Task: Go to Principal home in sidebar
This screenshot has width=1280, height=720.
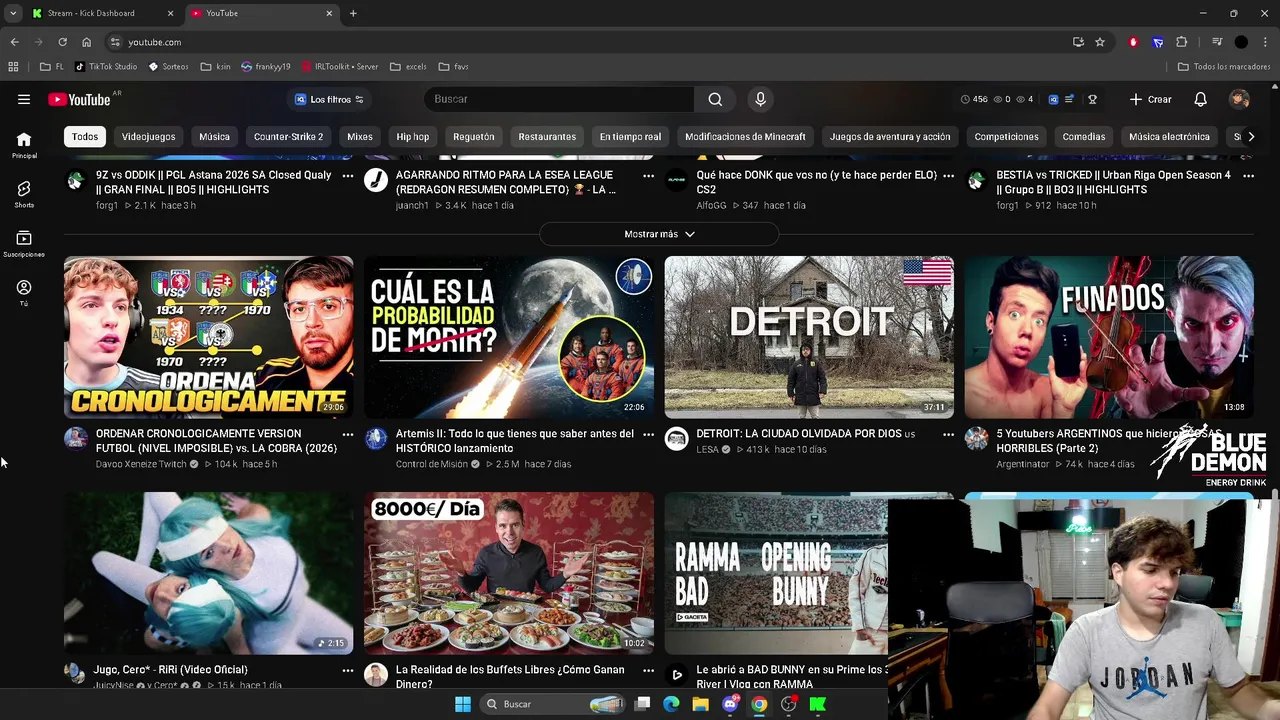Action: 24,145
